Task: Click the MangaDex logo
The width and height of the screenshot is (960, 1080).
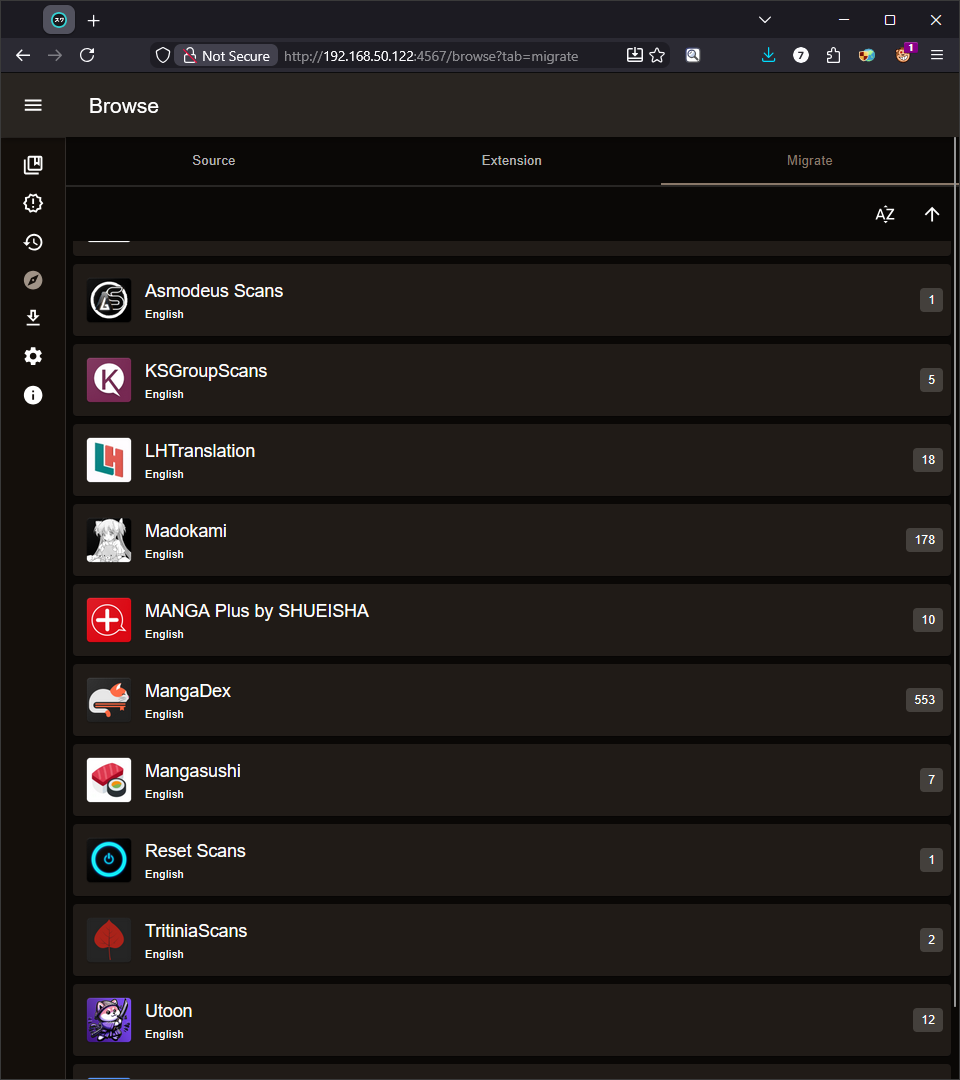Action: coord(109,700)
